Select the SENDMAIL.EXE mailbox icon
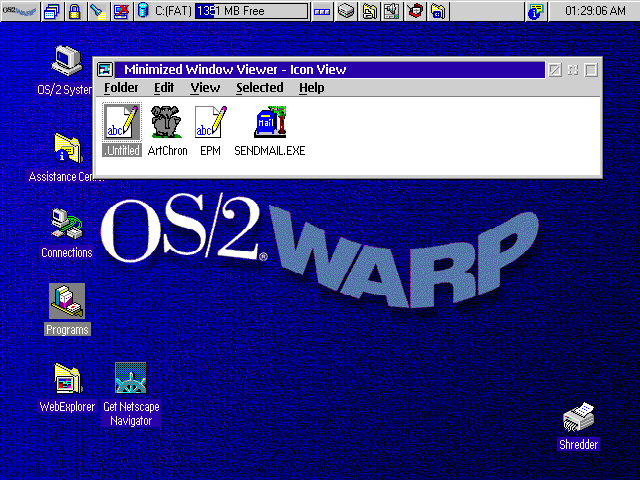 pos(270,122)
